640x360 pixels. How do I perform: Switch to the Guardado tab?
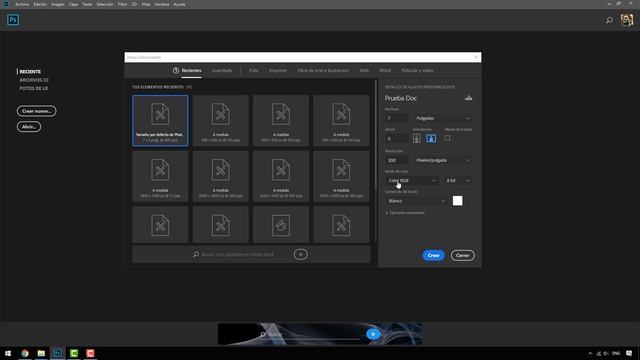tap(222, 70)
